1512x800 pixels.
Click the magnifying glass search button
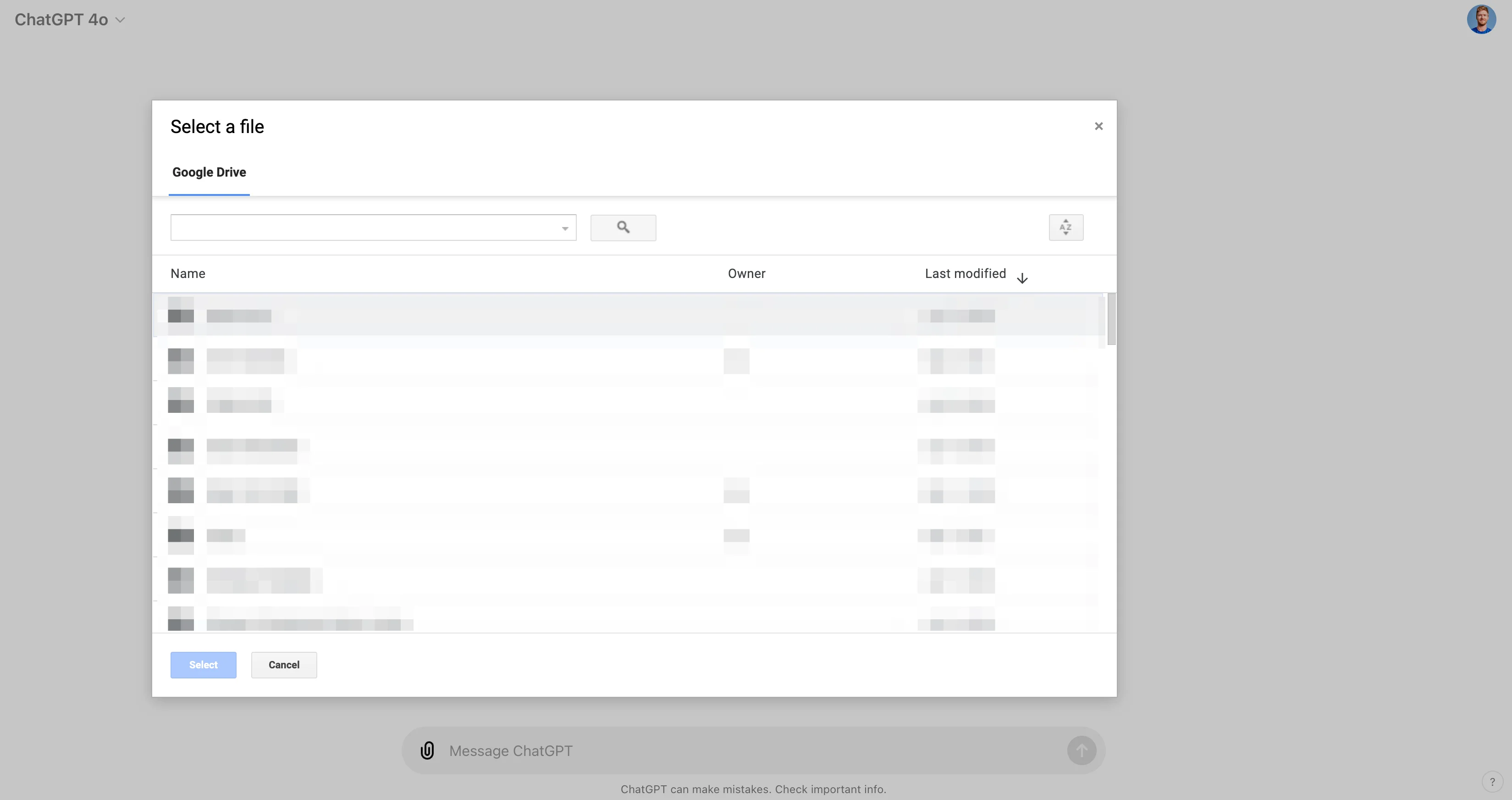click(x=623, y=228)
